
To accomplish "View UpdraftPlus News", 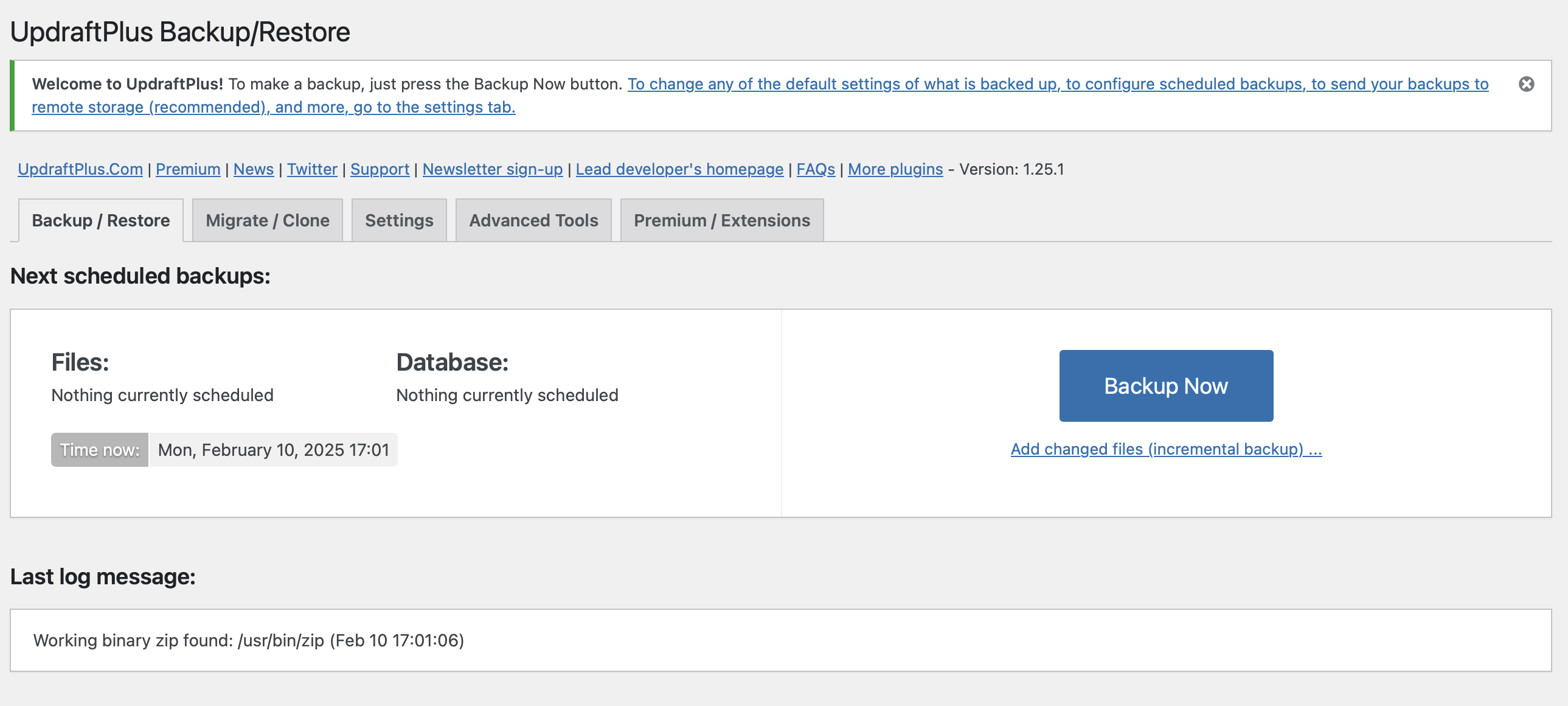I will pos(253,169).
